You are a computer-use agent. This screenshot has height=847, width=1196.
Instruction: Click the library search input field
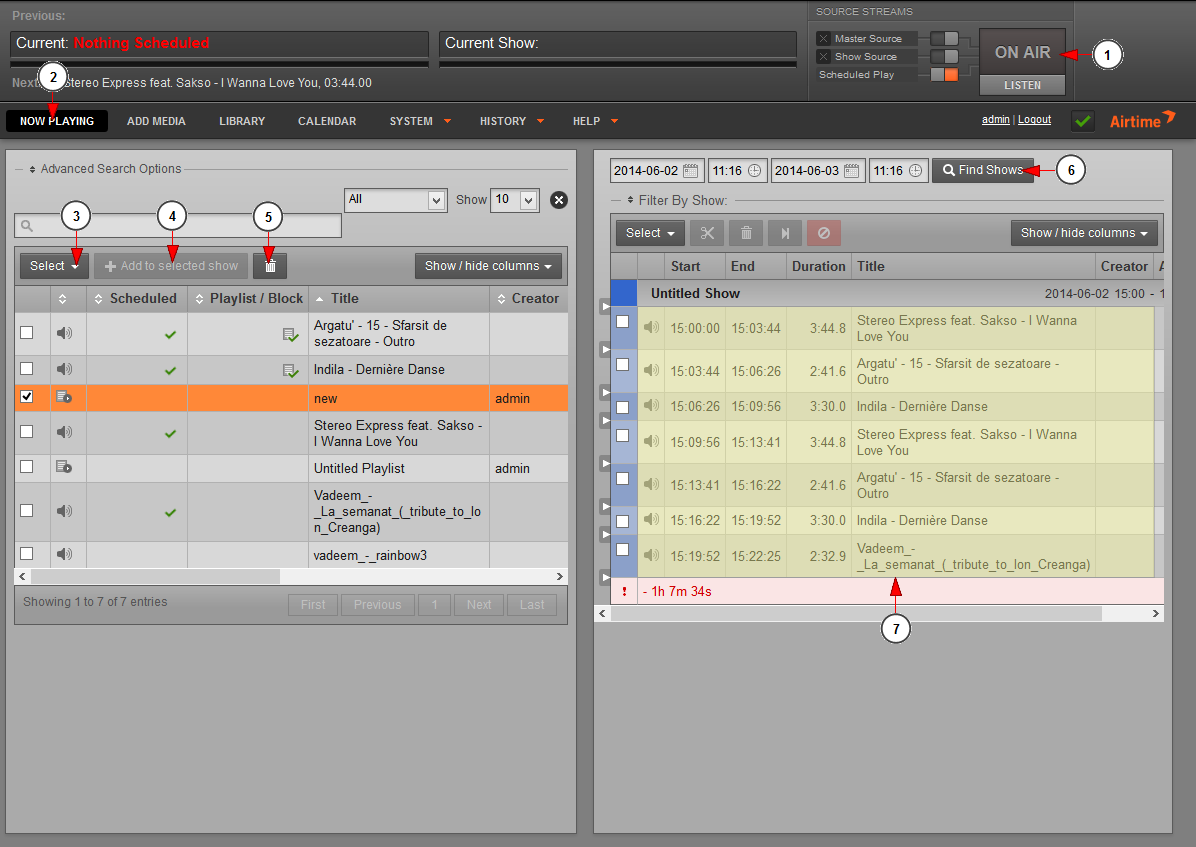point(178,225)
